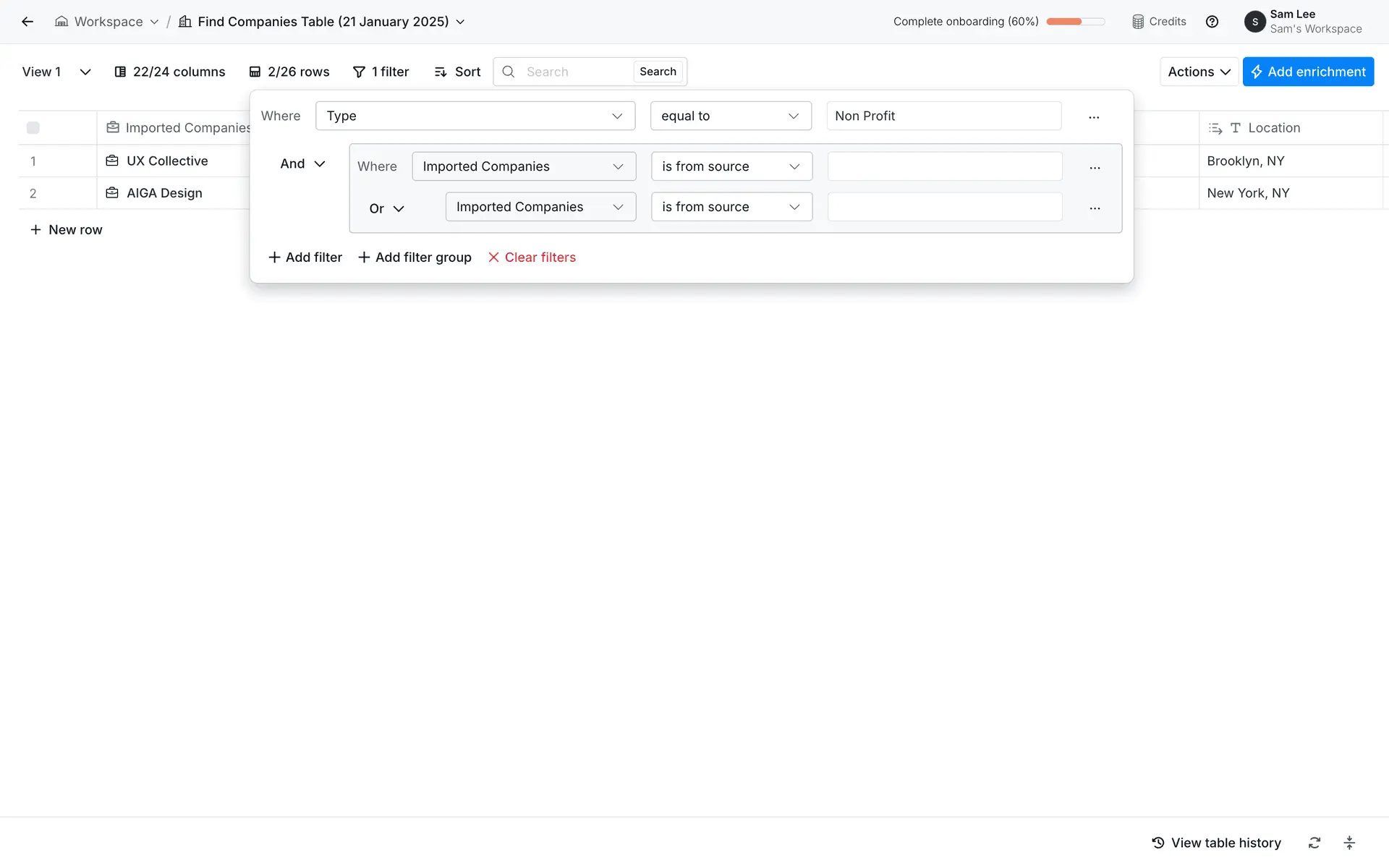Click the Credits coin icon
The height and width of the screenshot is (868, 1389).
pos(1138,22)
